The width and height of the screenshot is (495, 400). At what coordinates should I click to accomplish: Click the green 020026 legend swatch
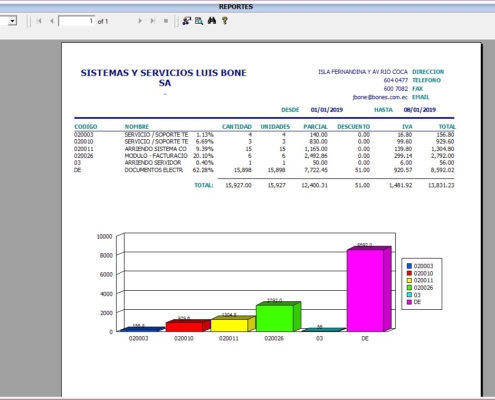coord(409,288)
